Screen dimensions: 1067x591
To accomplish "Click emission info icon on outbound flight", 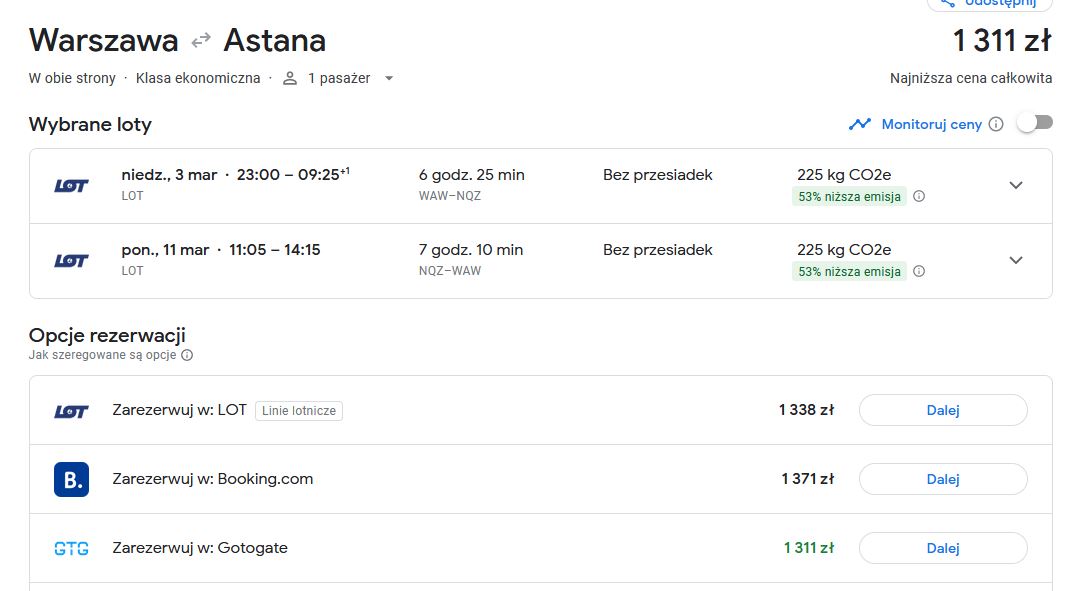I will [x=919, y=196].
